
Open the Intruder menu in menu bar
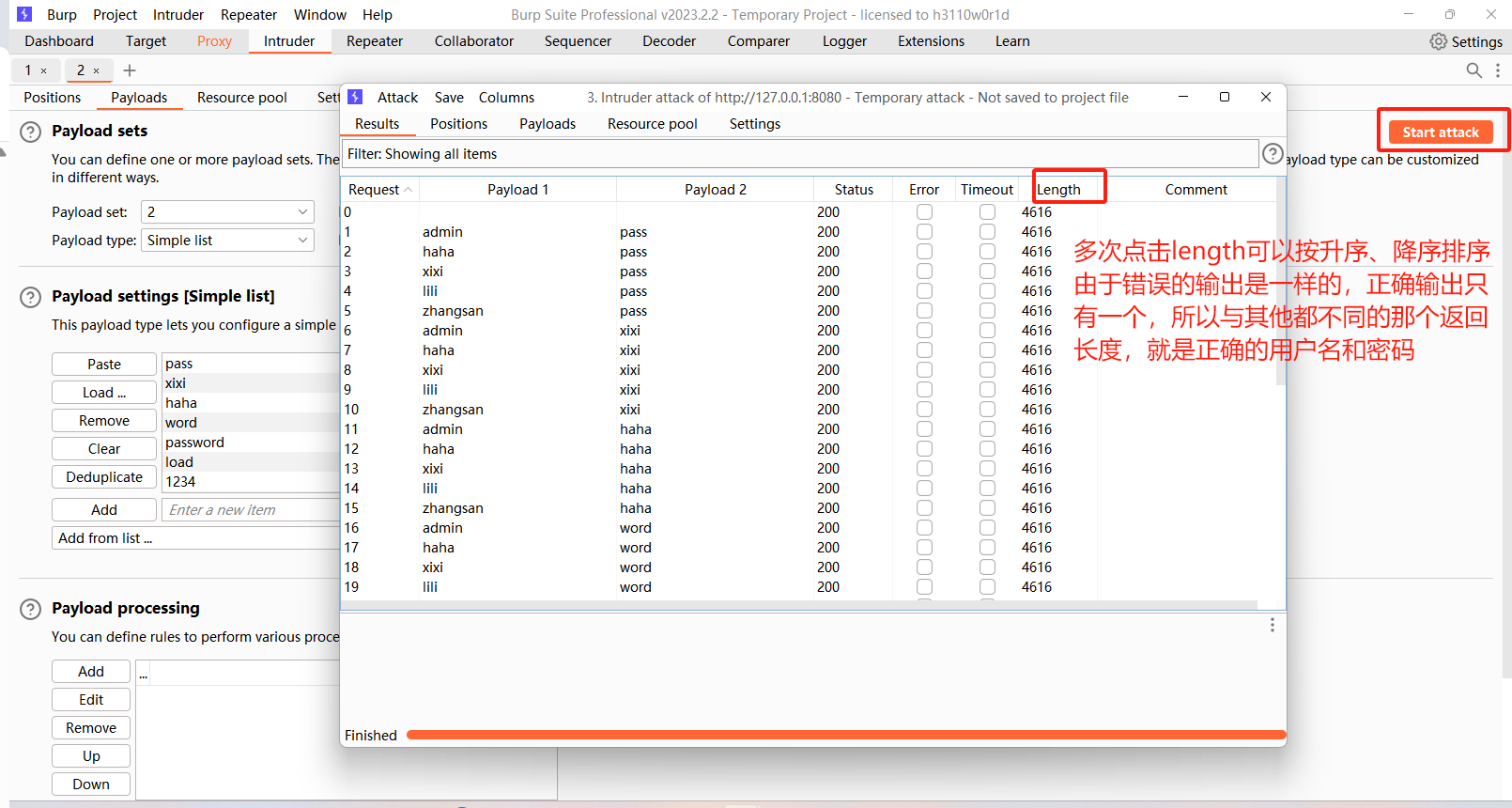[178, 15]
